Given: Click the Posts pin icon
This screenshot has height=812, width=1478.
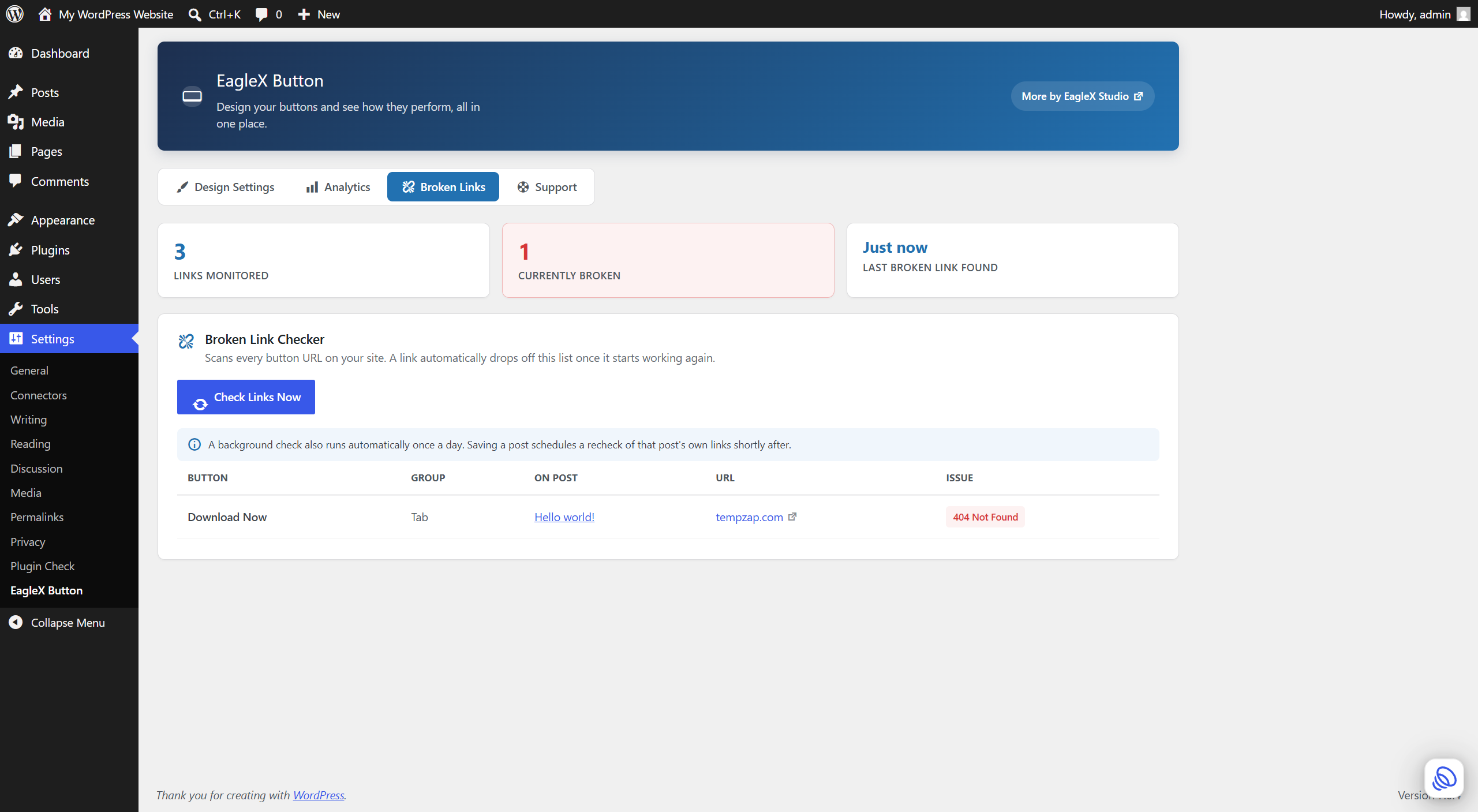Looking at the screenshot, I should click(16, 92).
